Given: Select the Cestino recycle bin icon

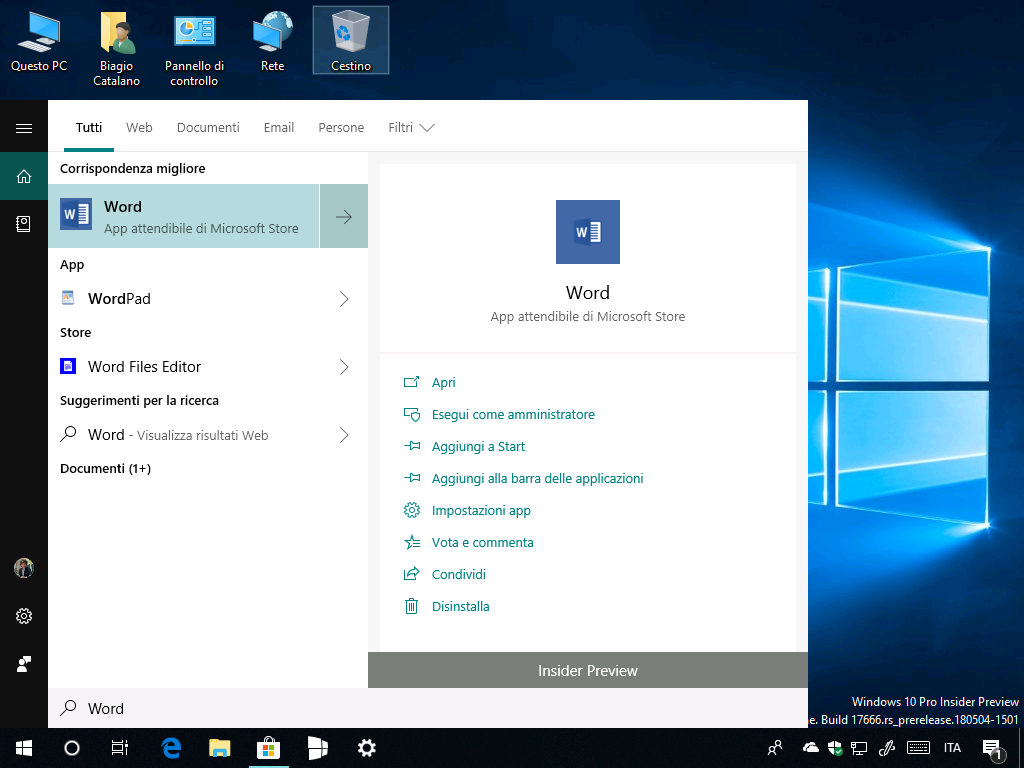Looking at the screenshot, I should pos(351,40).
